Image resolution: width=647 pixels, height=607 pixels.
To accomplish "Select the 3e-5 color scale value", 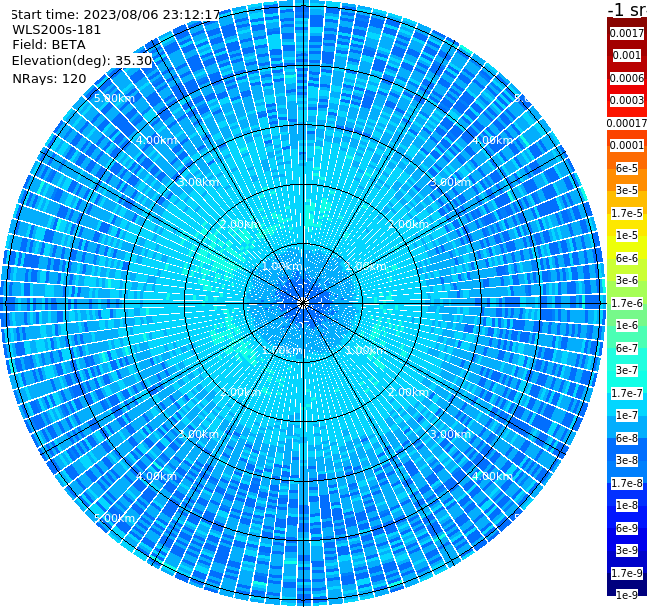I will [627, 190].
